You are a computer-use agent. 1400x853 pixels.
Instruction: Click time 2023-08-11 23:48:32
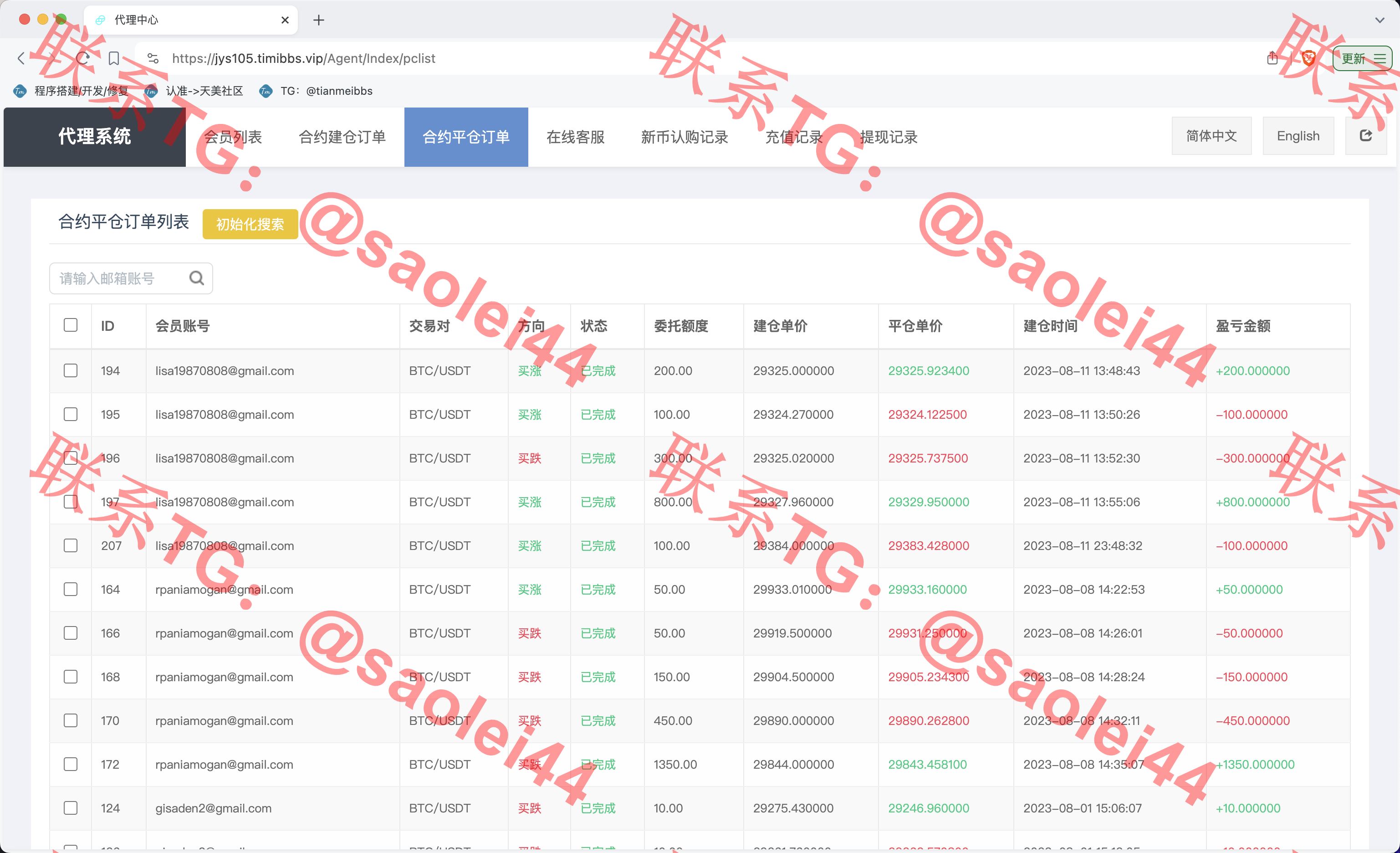(x=1083, y=545)
